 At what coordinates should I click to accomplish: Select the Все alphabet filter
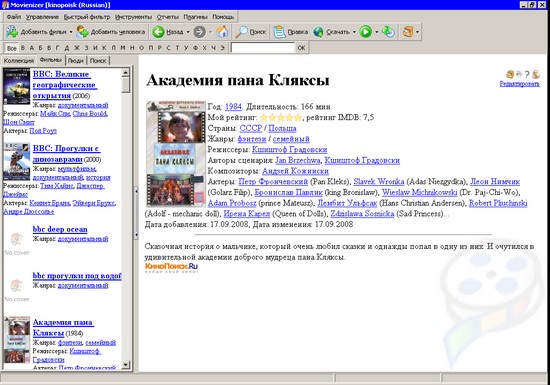(x=12, y=48)
